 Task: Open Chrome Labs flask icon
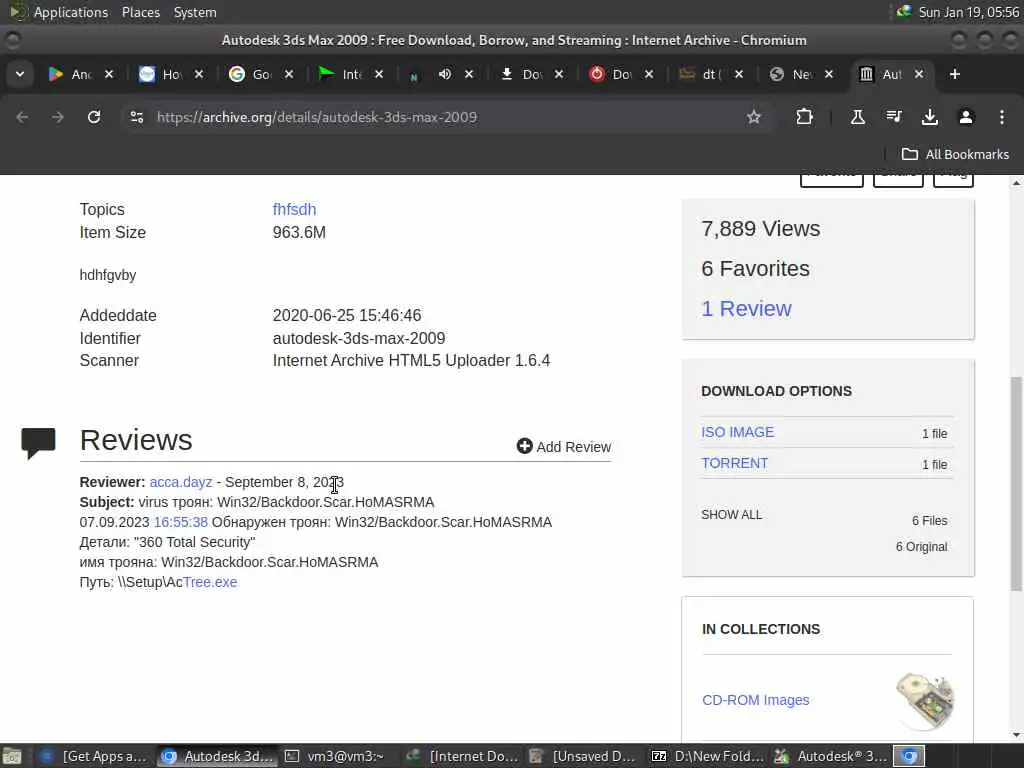pos(857,117)
